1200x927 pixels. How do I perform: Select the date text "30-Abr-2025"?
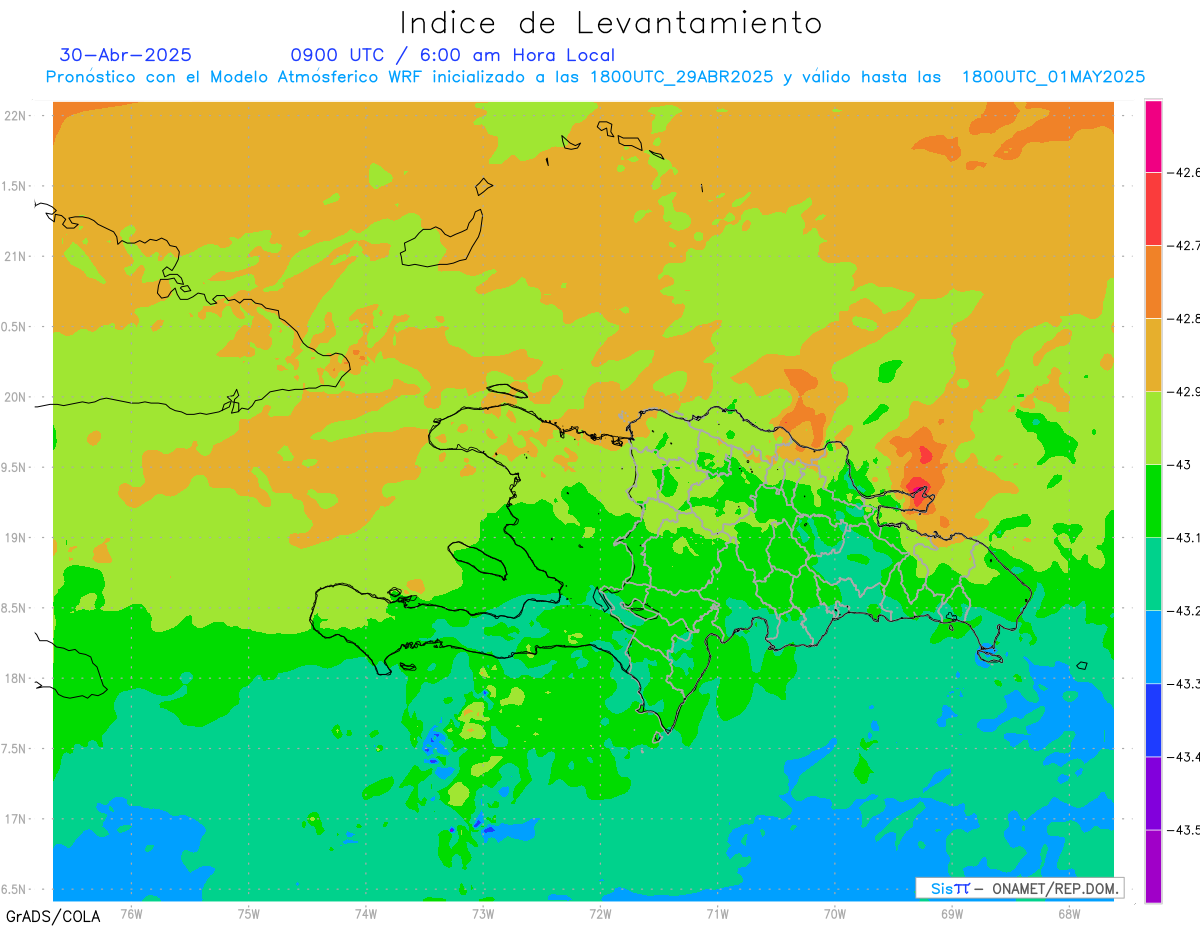(x=126, y=55)
